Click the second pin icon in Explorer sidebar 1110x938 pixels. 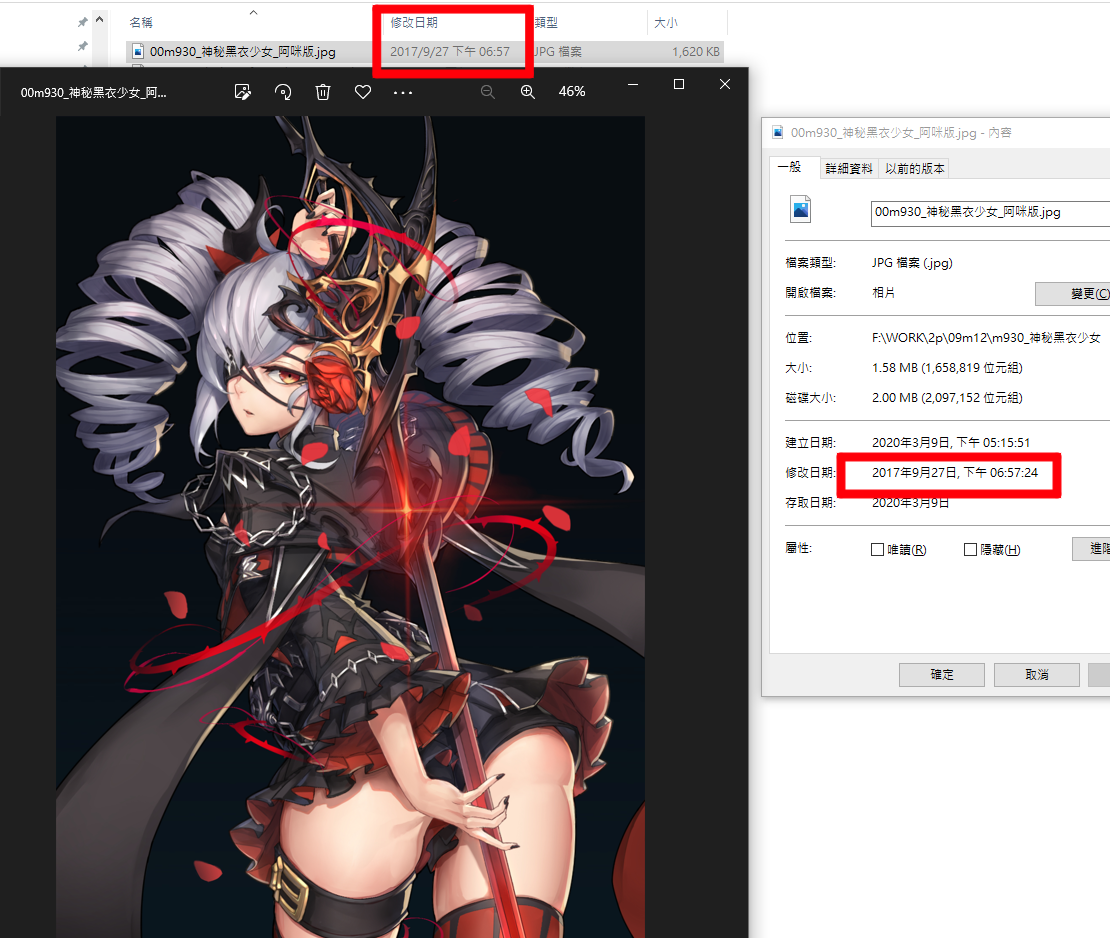click(x=83, y=47)
